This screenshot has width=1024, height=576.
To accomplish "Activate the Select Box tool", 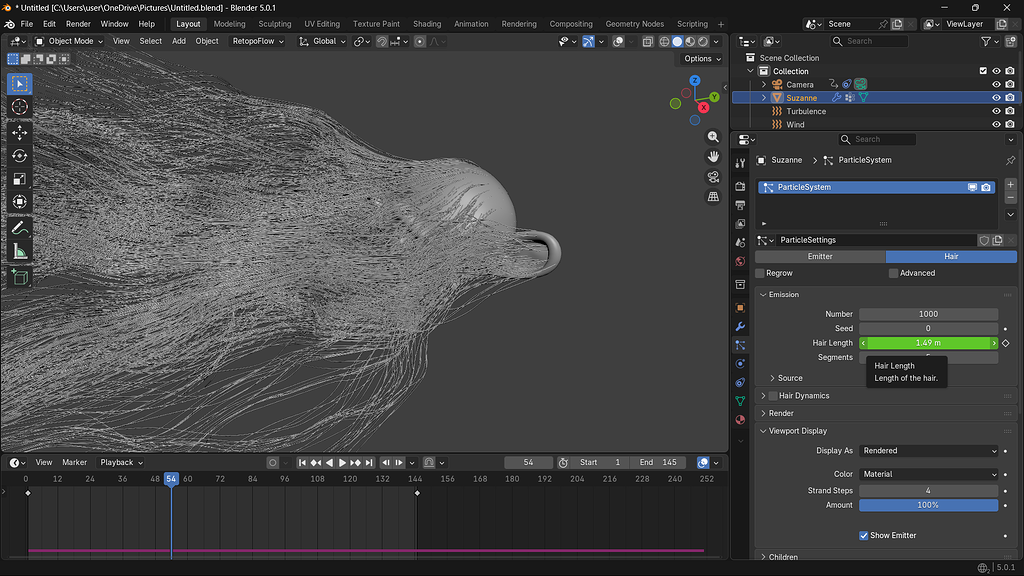I will (20, 84).
